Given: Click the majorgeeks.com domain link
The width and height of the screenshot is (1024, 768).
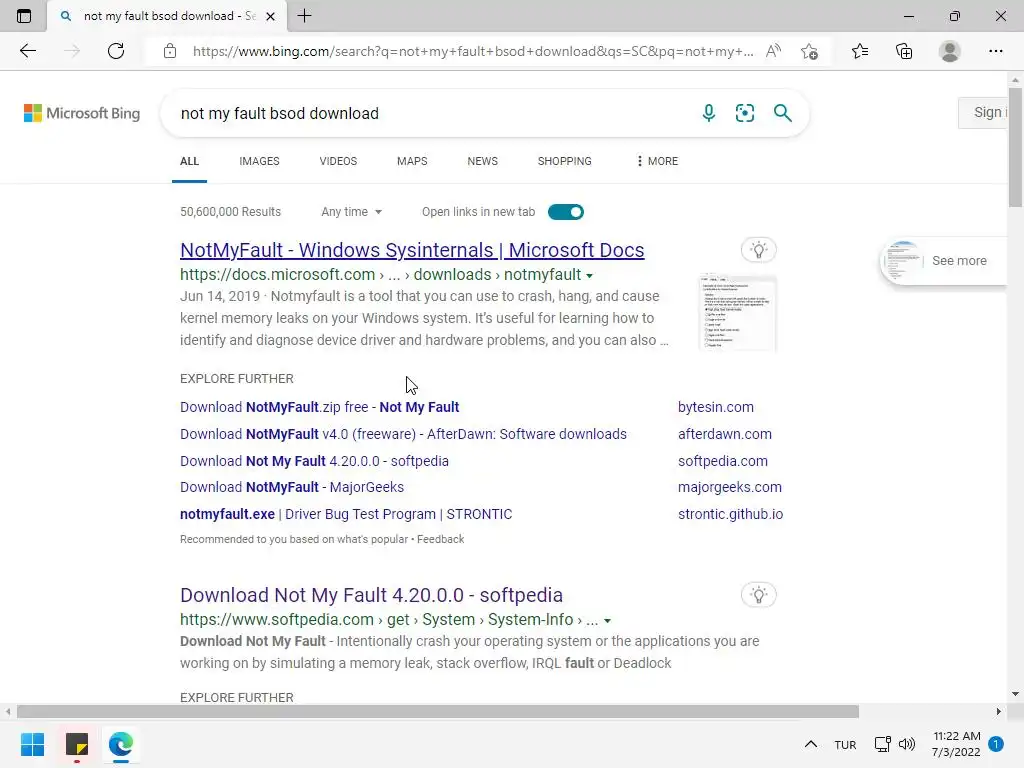Looking at the screenshot, I should 729,487.
